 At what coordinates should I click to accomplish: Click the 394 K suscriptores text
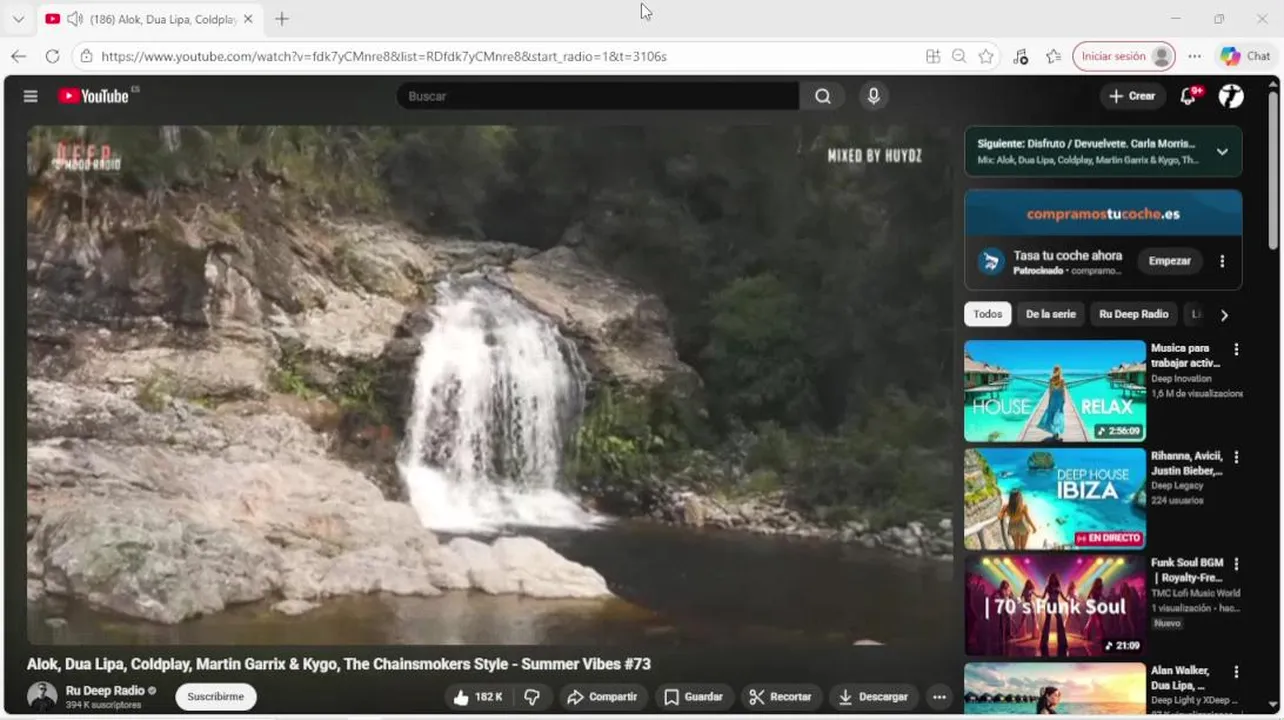coord(103,705)
